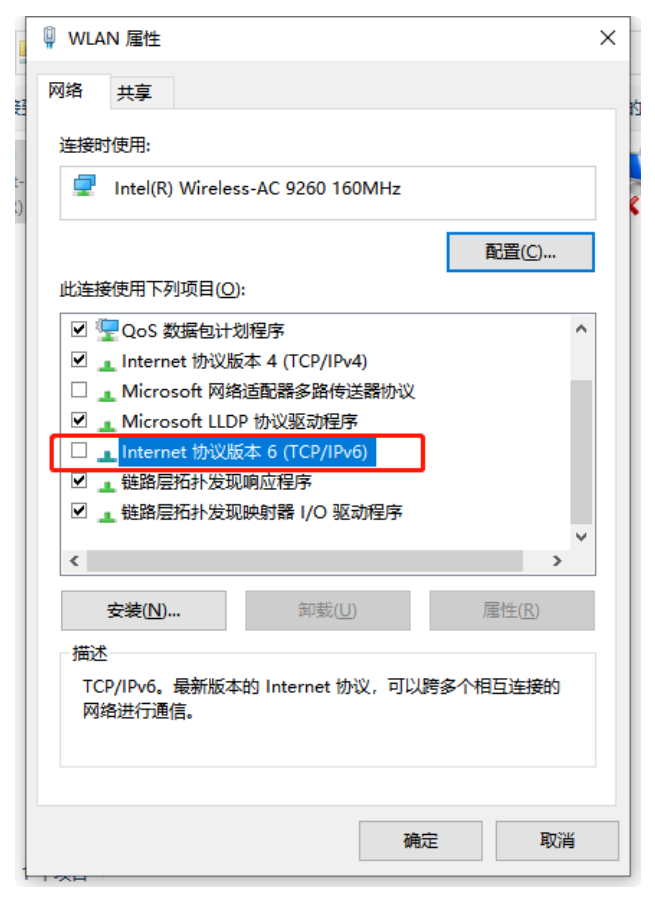Open adapter settings with 配置(C)... button
The image size is (655, 897).
tap(520, 252)
